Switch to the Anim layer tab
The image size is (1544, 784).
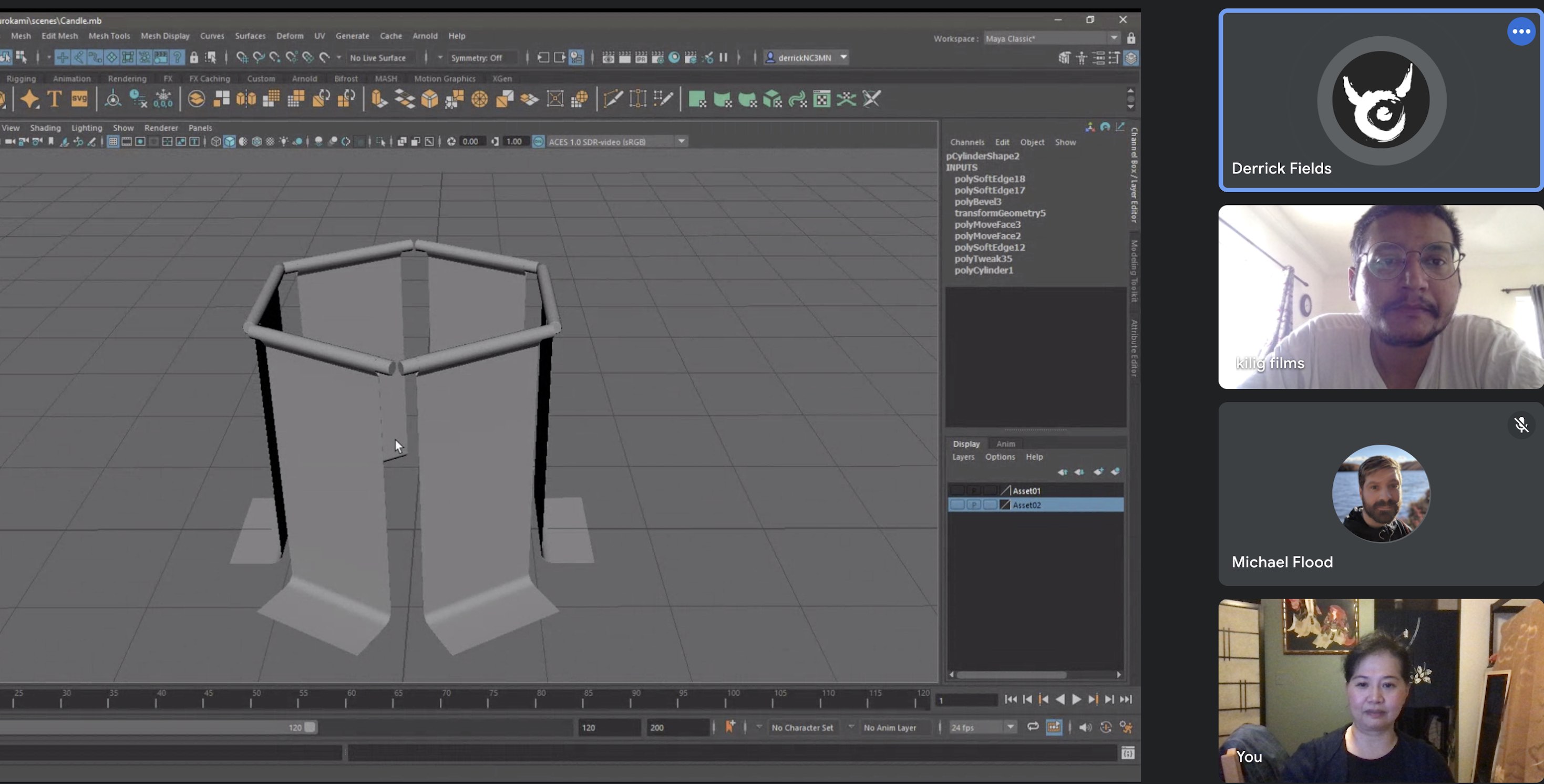pyautogui.click(x=1005, y=443)
